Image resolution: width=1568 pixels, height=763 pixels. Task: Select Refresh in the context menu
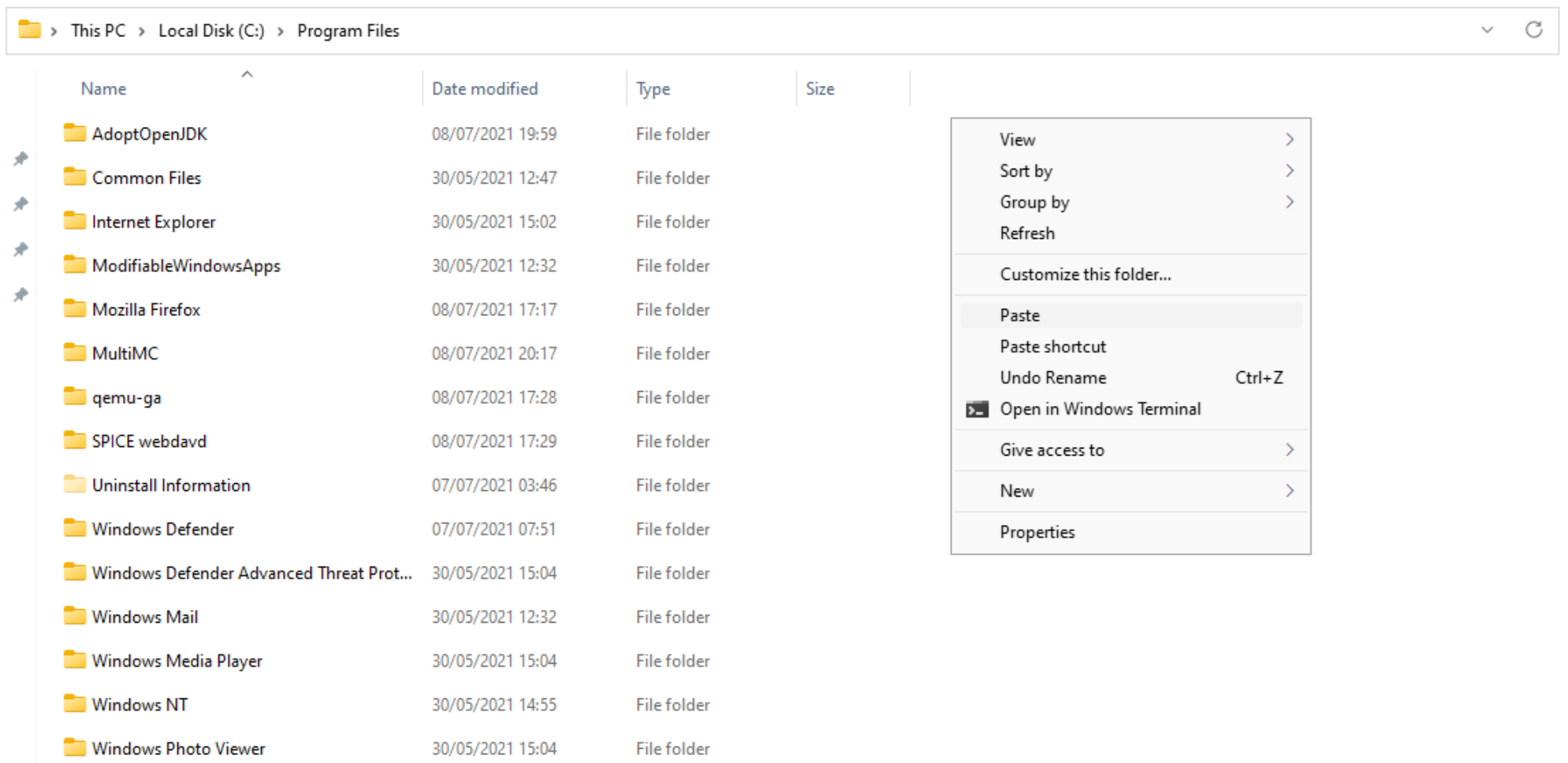click(x=1026, y=233)
